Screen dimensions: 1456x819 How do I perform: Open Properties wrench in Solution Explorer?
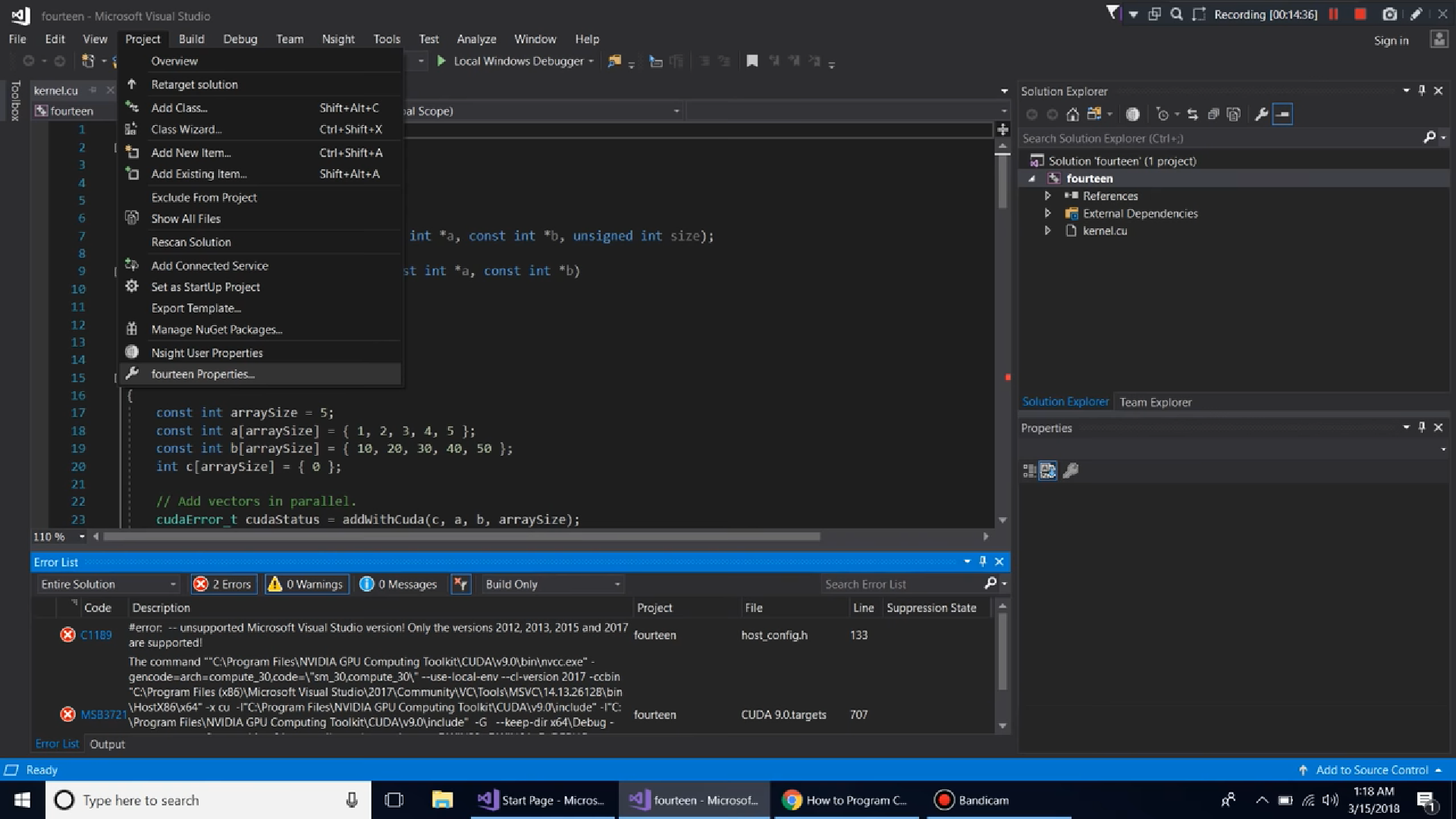[x=1261, y=115]
